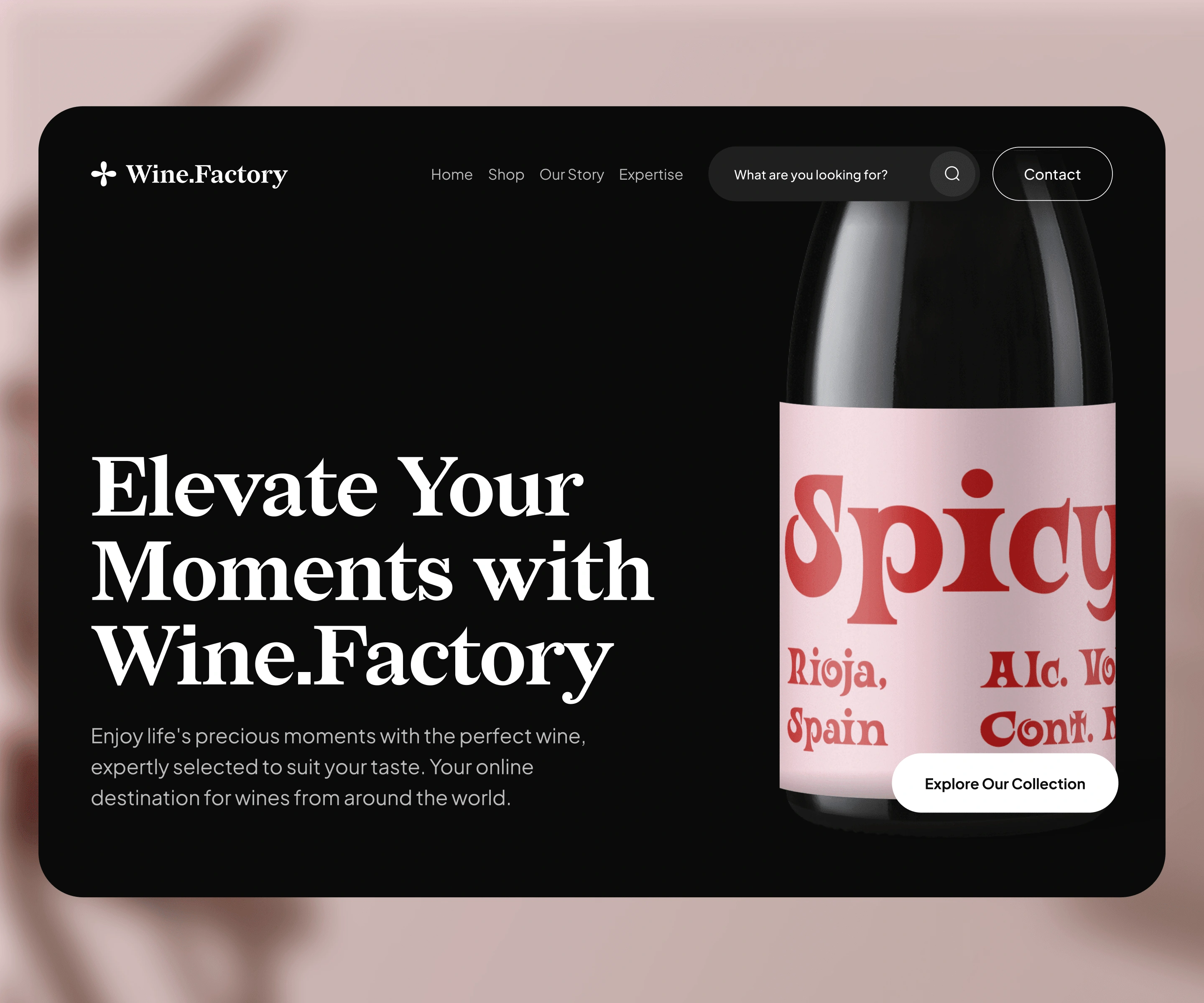Click the Wine.Factory brand name in header
1204x1003 pixels.
(207, 174)
